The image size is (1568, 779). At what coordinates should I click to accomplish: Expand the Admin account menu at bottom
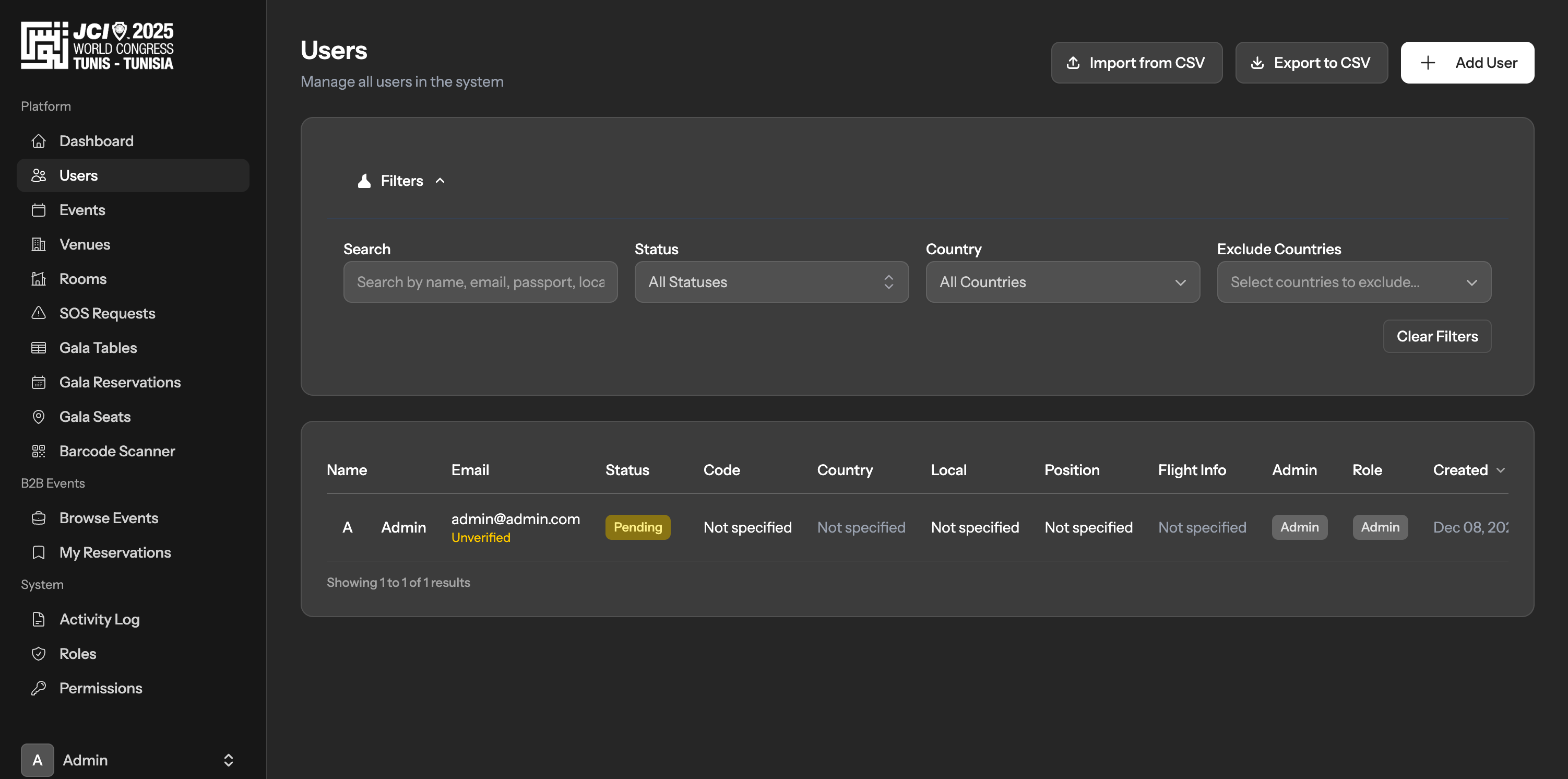click(x=128, y=760)
